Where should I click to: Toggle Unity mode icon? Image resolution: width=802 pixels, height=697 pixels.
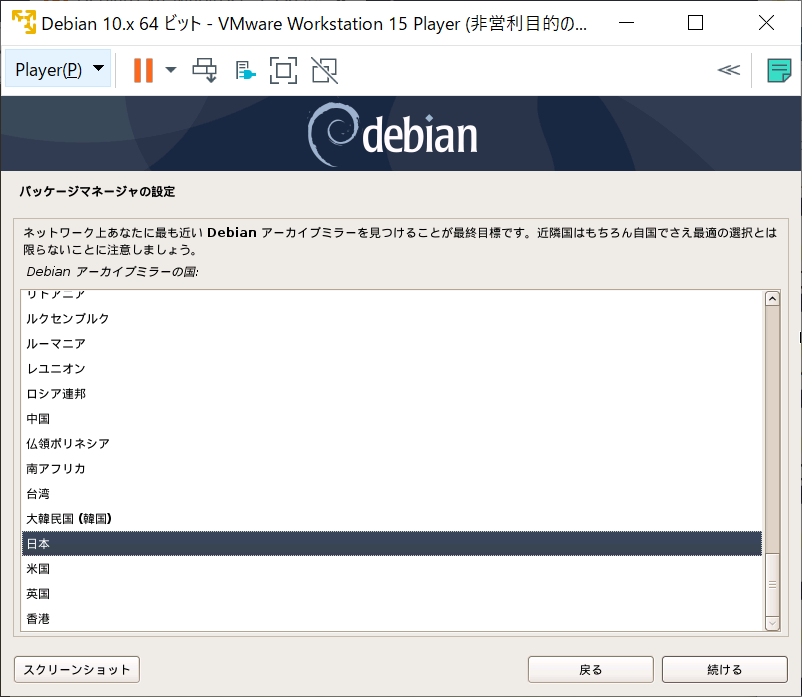click(324, 70)
